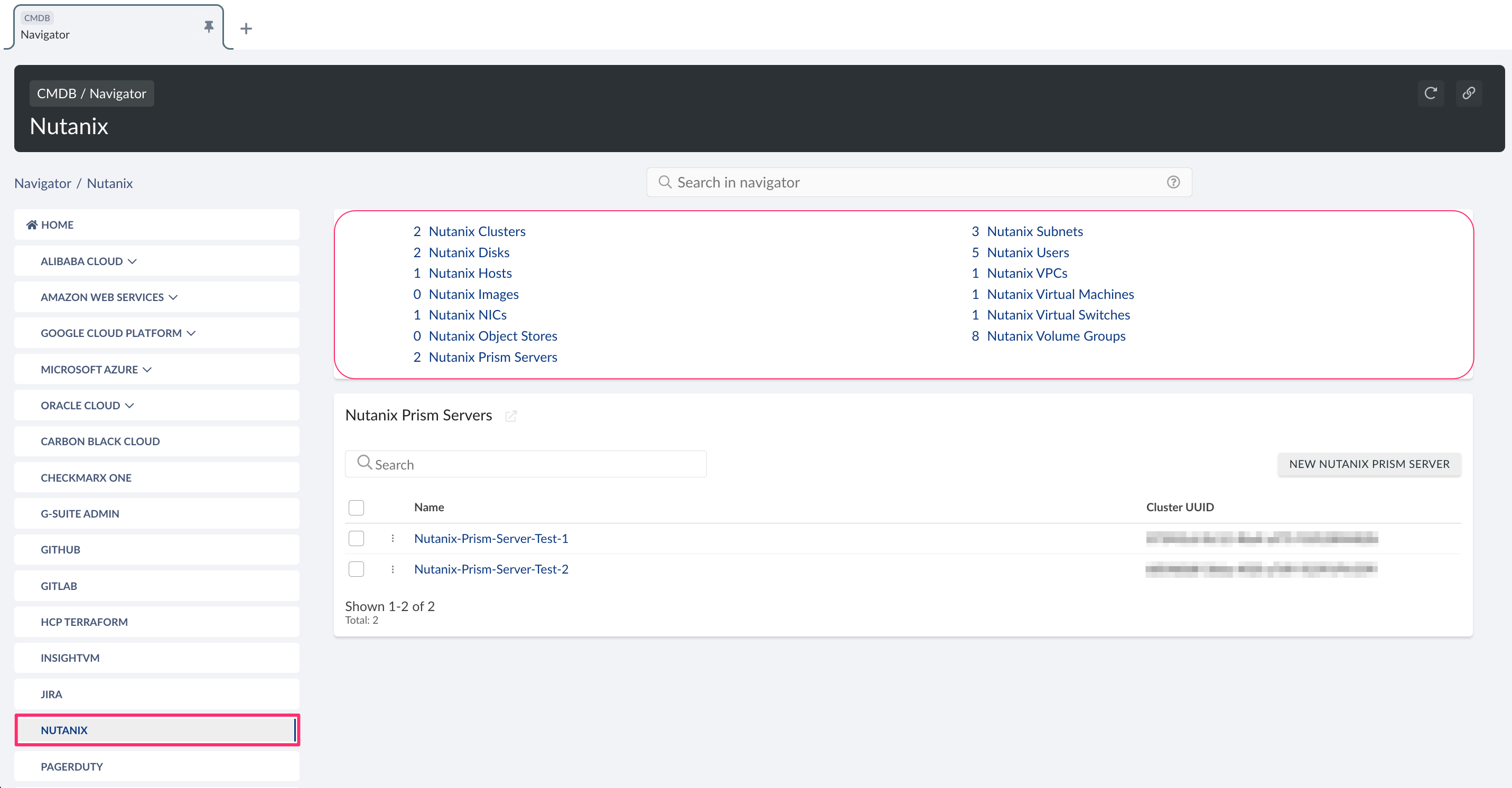Screen dimensions: 1512x788
Task: Click the magnifier in the Prism Servers search
Action: pyautogui.click(x=365, y=464)
